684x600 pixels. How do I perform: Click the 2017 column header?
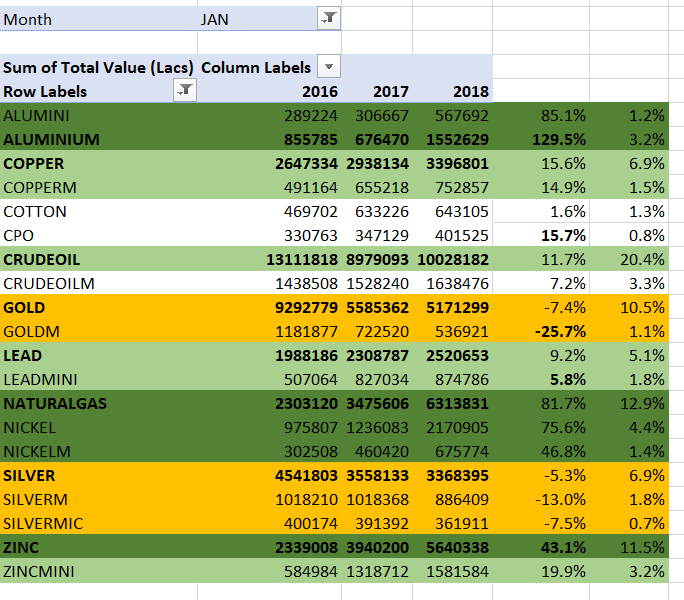pos(391,91)
